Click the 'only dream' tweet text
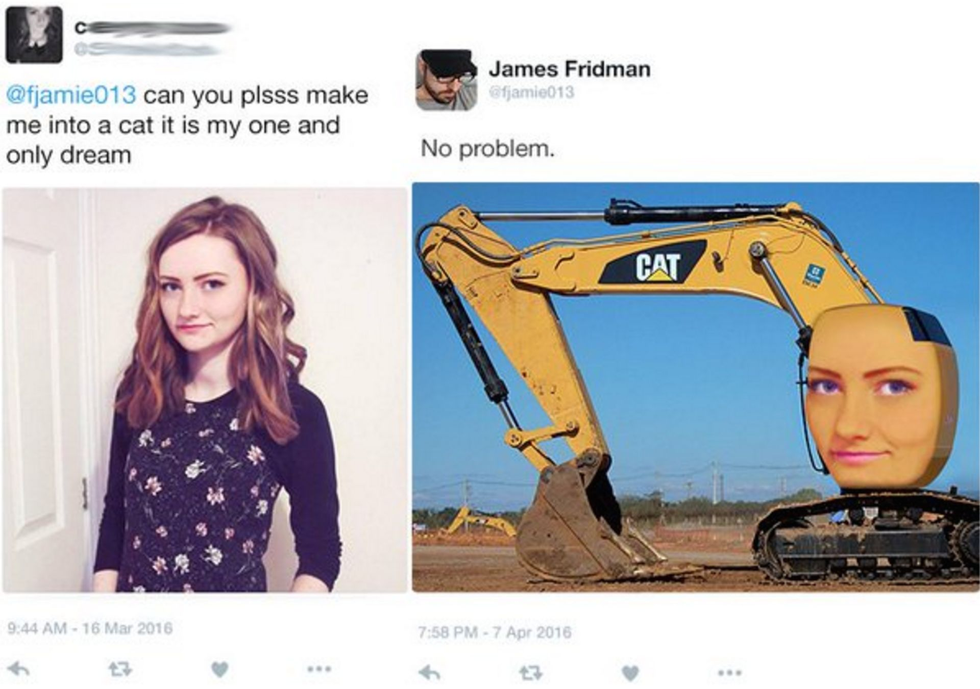The height and width of the screenshot is (689, 980). tap(69, 156)
